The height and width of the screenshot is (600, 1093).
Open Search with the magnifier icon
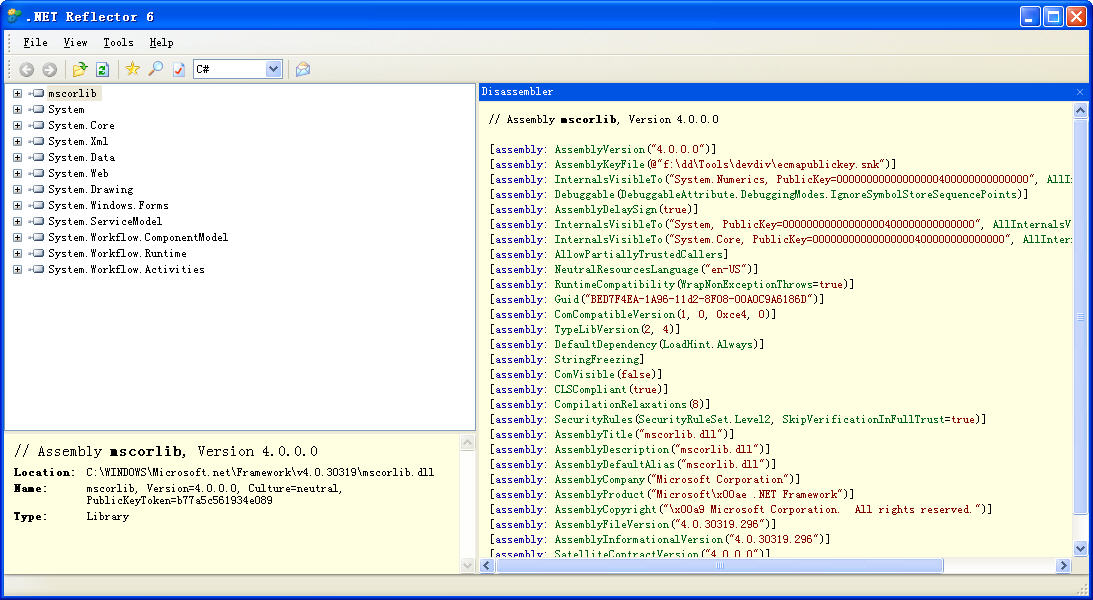[155, 69]
